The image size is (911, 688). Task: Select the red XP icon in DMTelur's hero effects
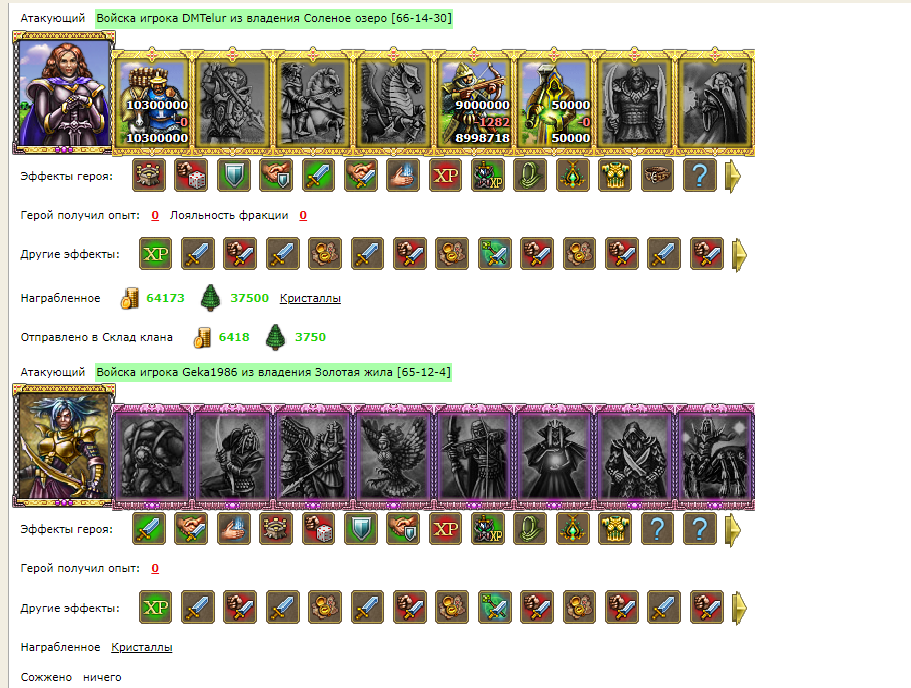[446, 175]
